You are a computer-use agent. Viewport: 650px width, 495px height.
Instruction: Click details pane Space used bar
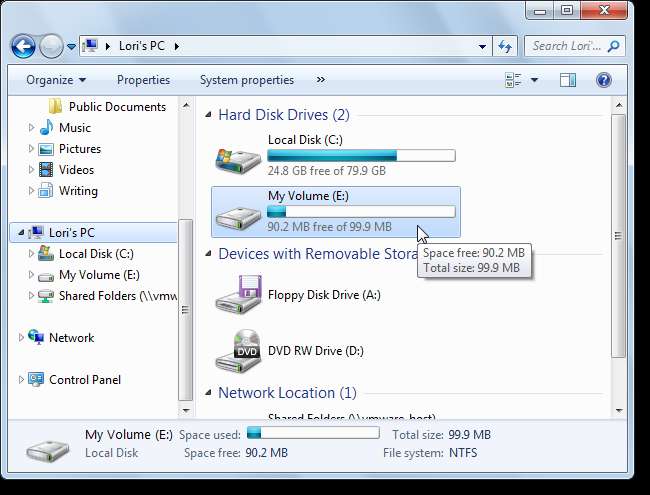313,433
